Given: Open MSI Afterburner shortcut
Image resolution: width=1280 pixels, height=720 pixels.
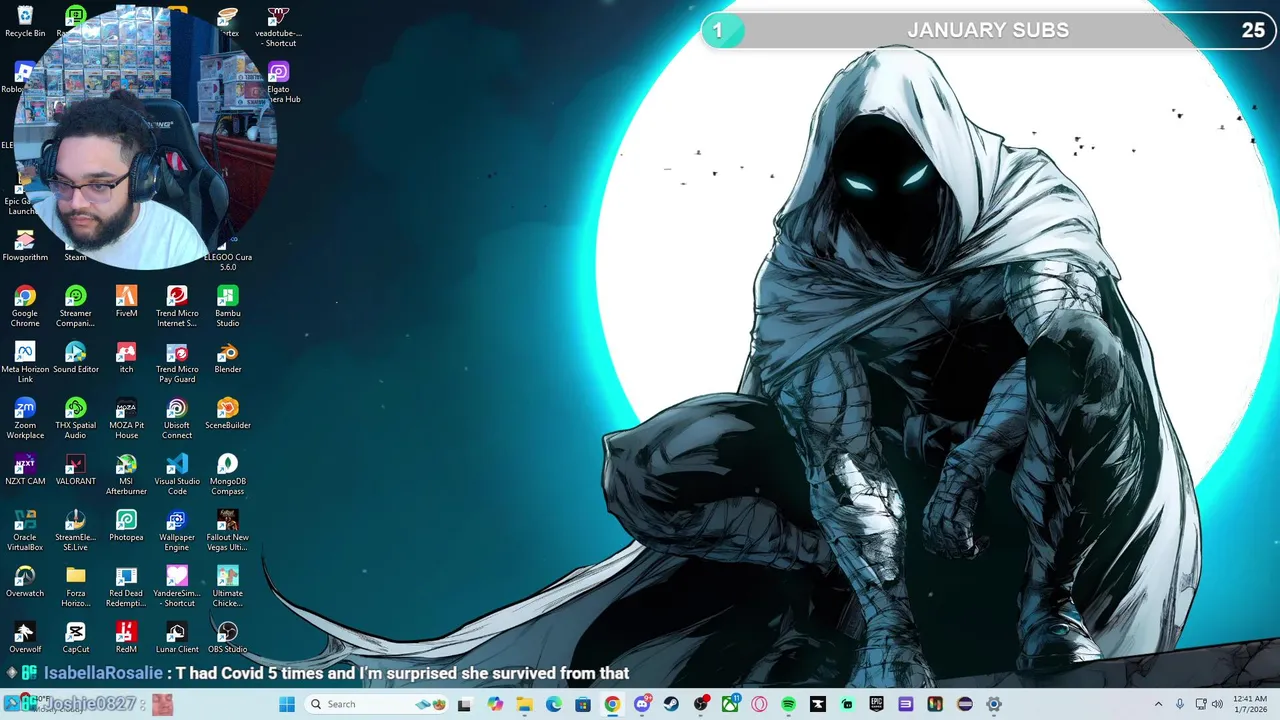Looking at the screenshot, I should coord(126,474).
